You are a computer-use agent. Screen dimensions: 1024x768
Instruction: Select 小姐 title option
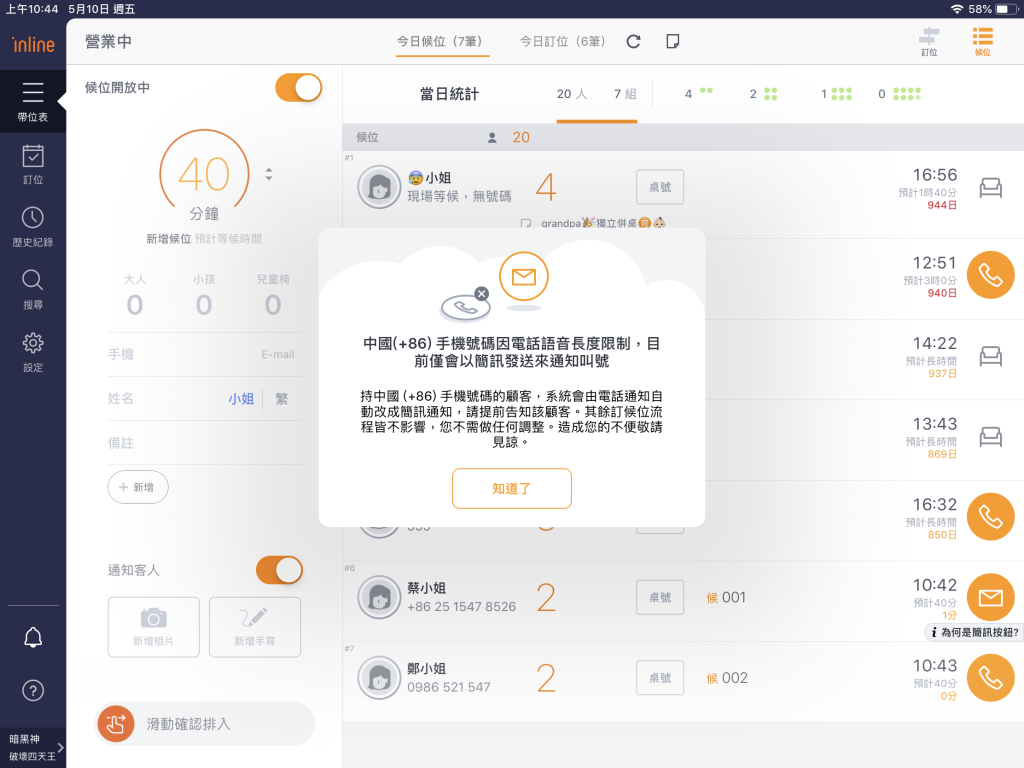point(240,398)
